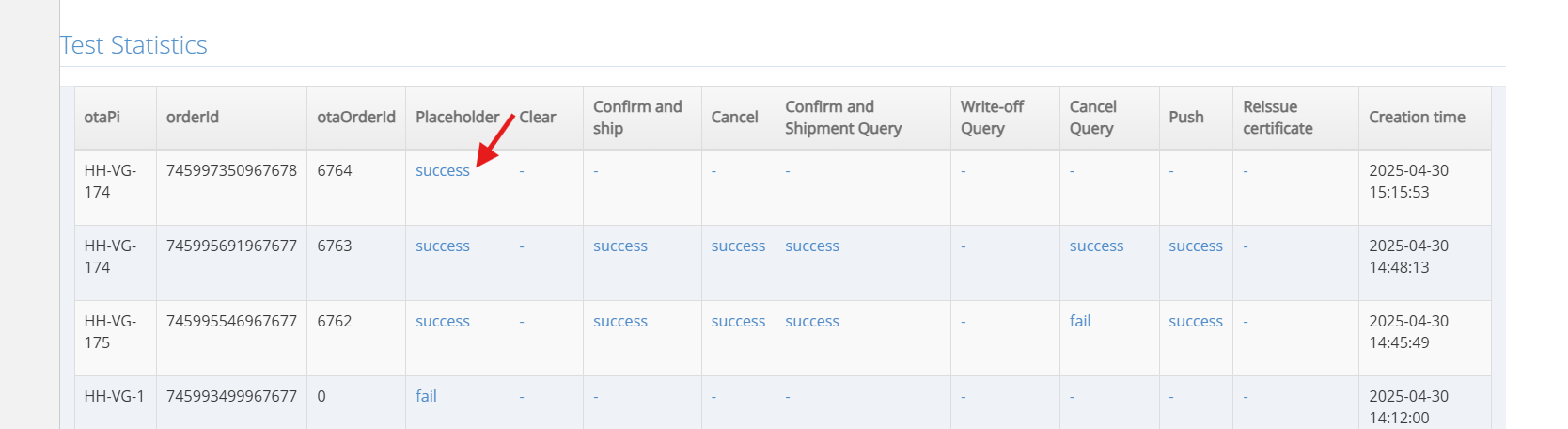Open Cancel success link for order 6763
The width and height of the screenshot is (1568, 429).
[x=738, y=246]
